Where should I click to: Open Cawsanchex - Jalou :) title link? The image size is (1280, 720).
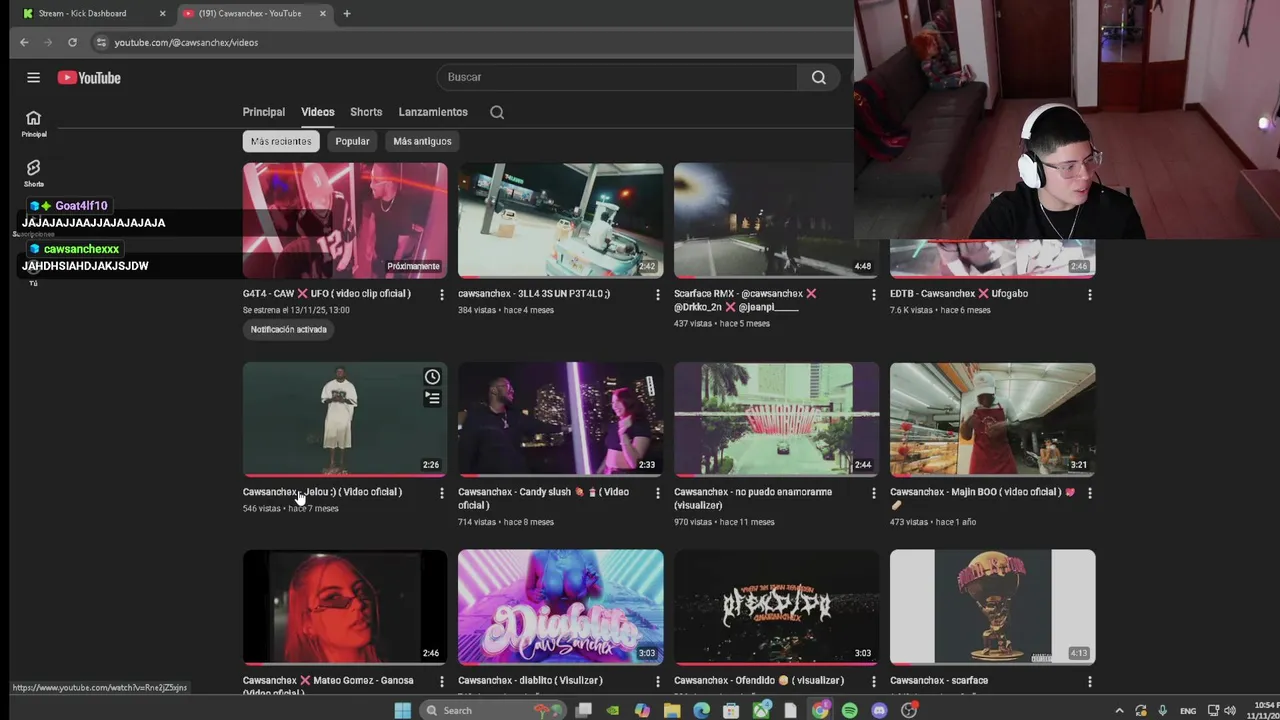tap(322, 492)
